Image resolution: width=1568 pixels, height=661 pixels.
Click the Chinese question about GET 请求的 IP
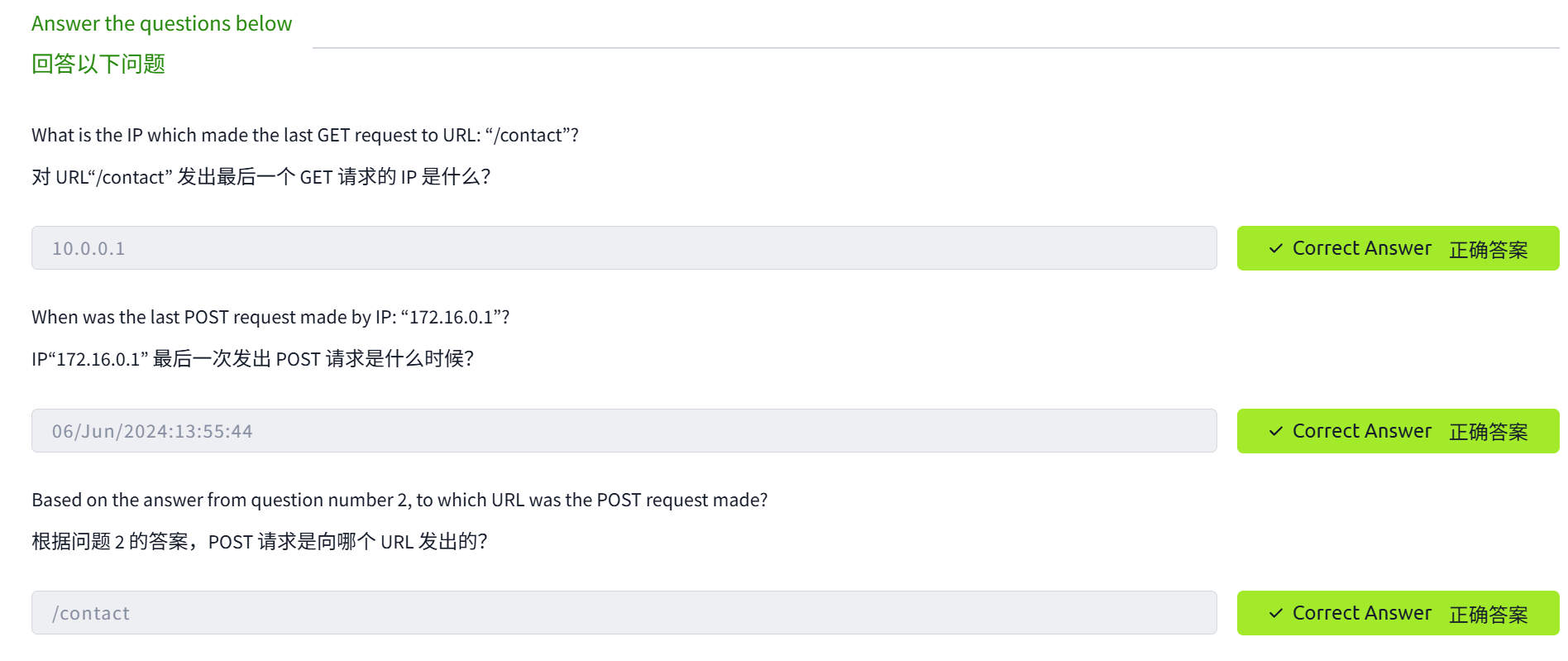[261, 177]
